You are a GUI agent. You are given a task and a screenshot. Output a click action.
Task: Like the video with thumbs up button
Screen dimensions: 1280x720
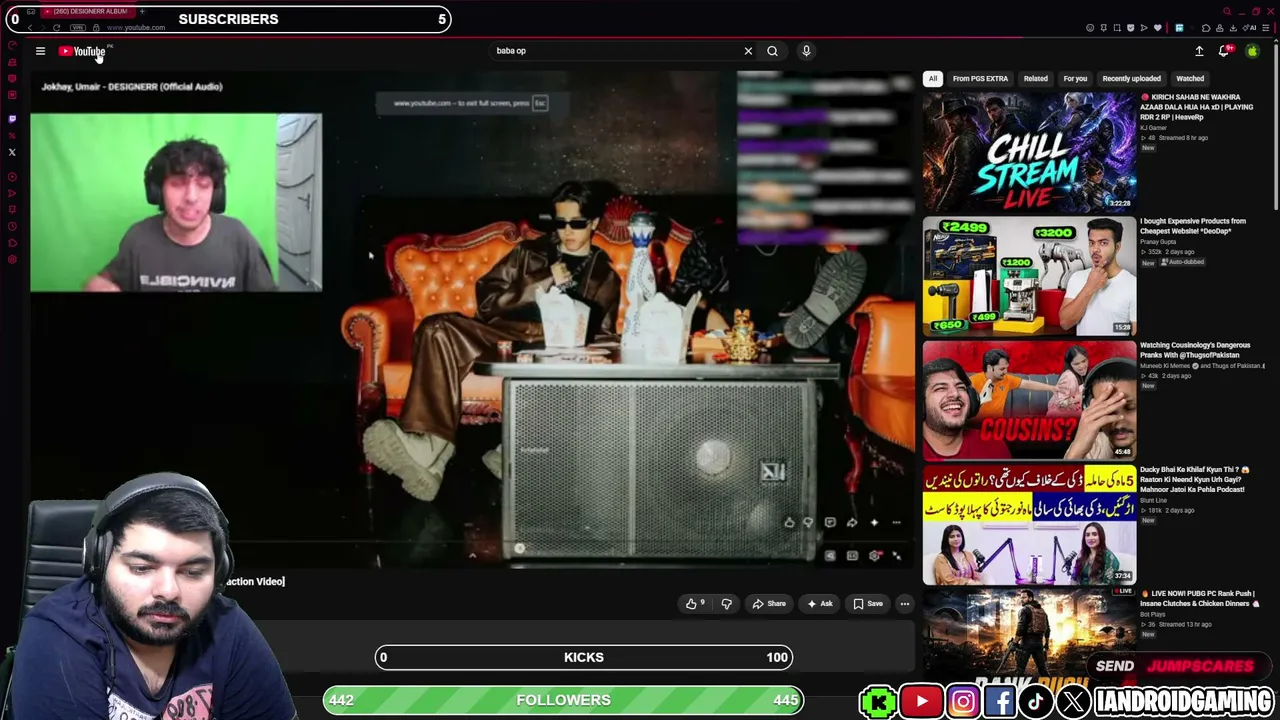click(x=695, y=604)
